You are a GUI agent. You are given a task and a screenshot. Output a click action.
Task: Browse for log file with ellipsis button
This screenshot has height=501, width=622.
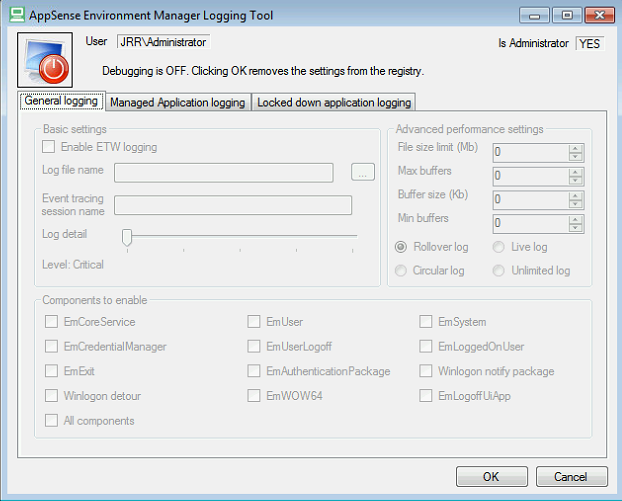tap(363, 172)
